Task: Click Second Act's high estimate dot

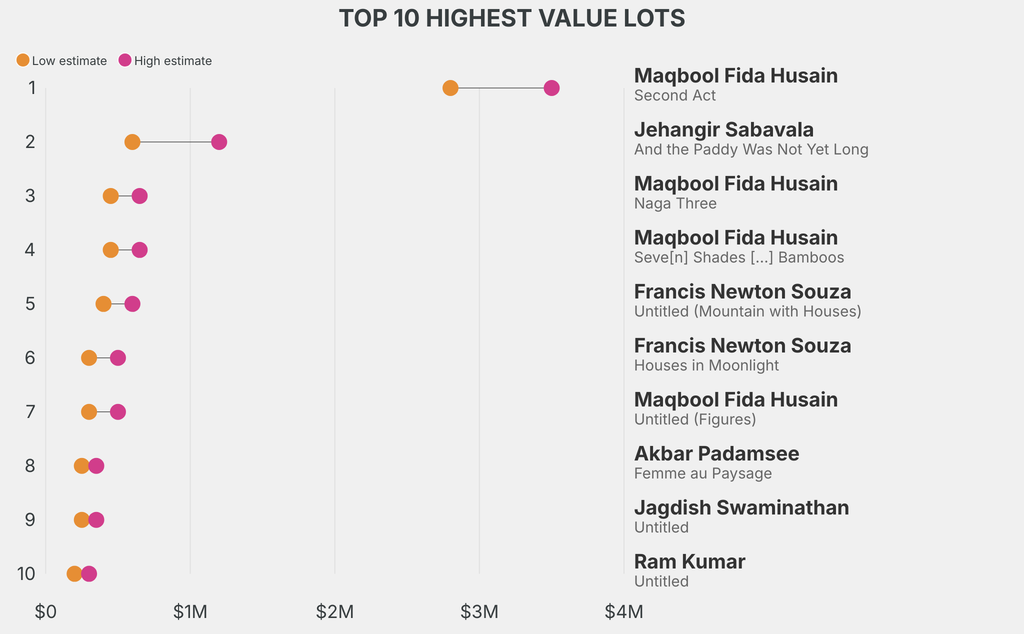Action: (551, 88)
